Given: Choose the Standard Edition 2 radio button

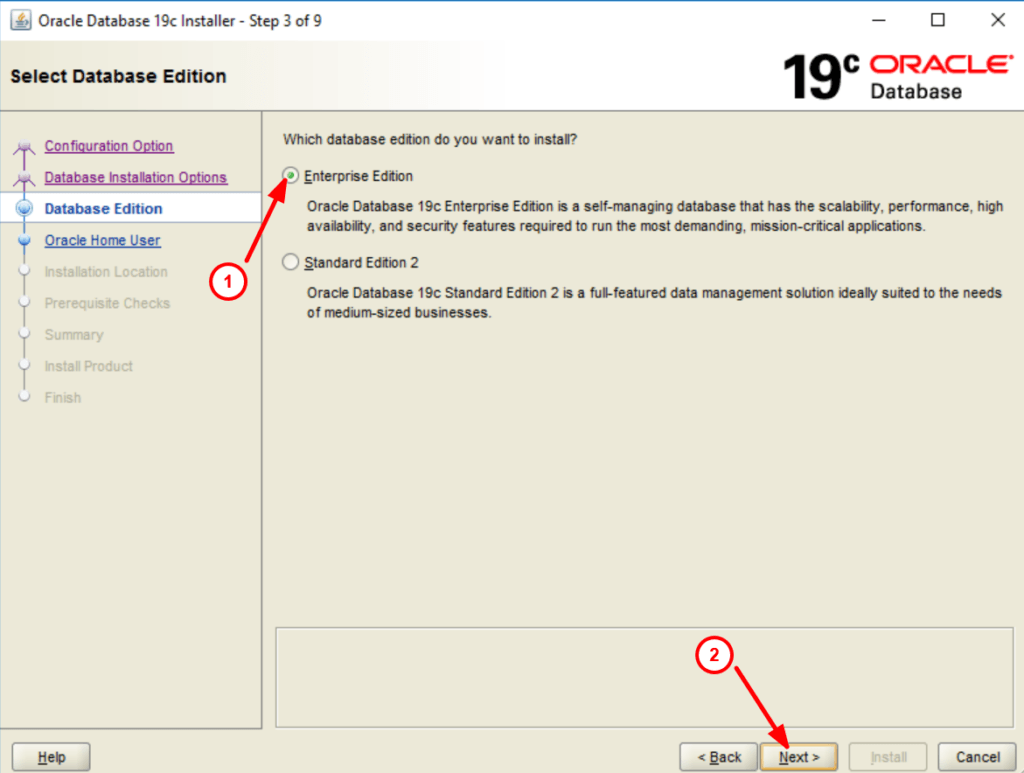Looking at the screenshot, I should point(291,262).
